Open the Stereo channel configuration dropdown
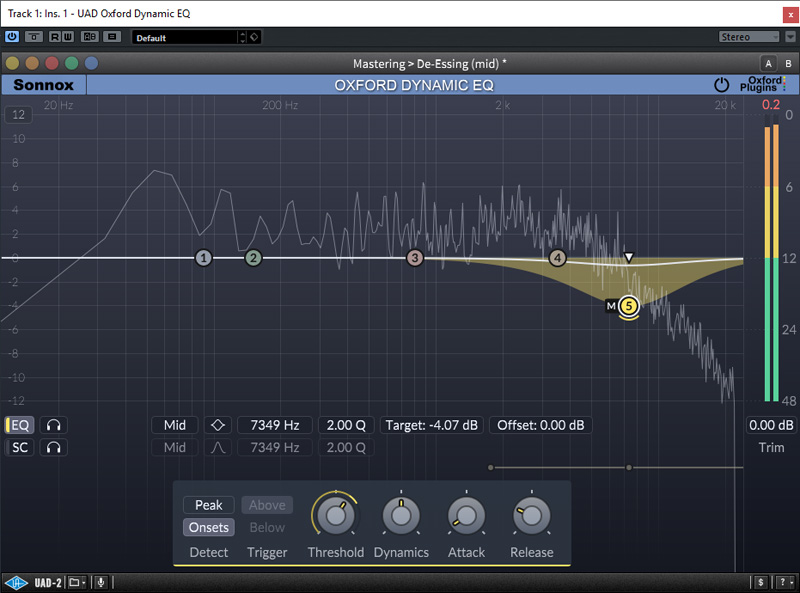 pyautogui.click(x=749, y=37)
